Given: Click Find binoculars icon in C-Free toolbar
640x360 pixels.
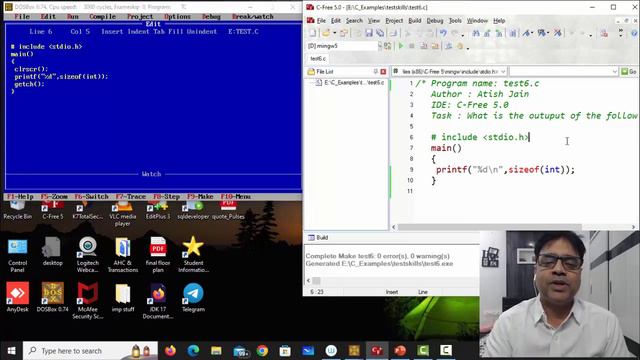Looking at the screenshot, I should (x=476, y=33).
